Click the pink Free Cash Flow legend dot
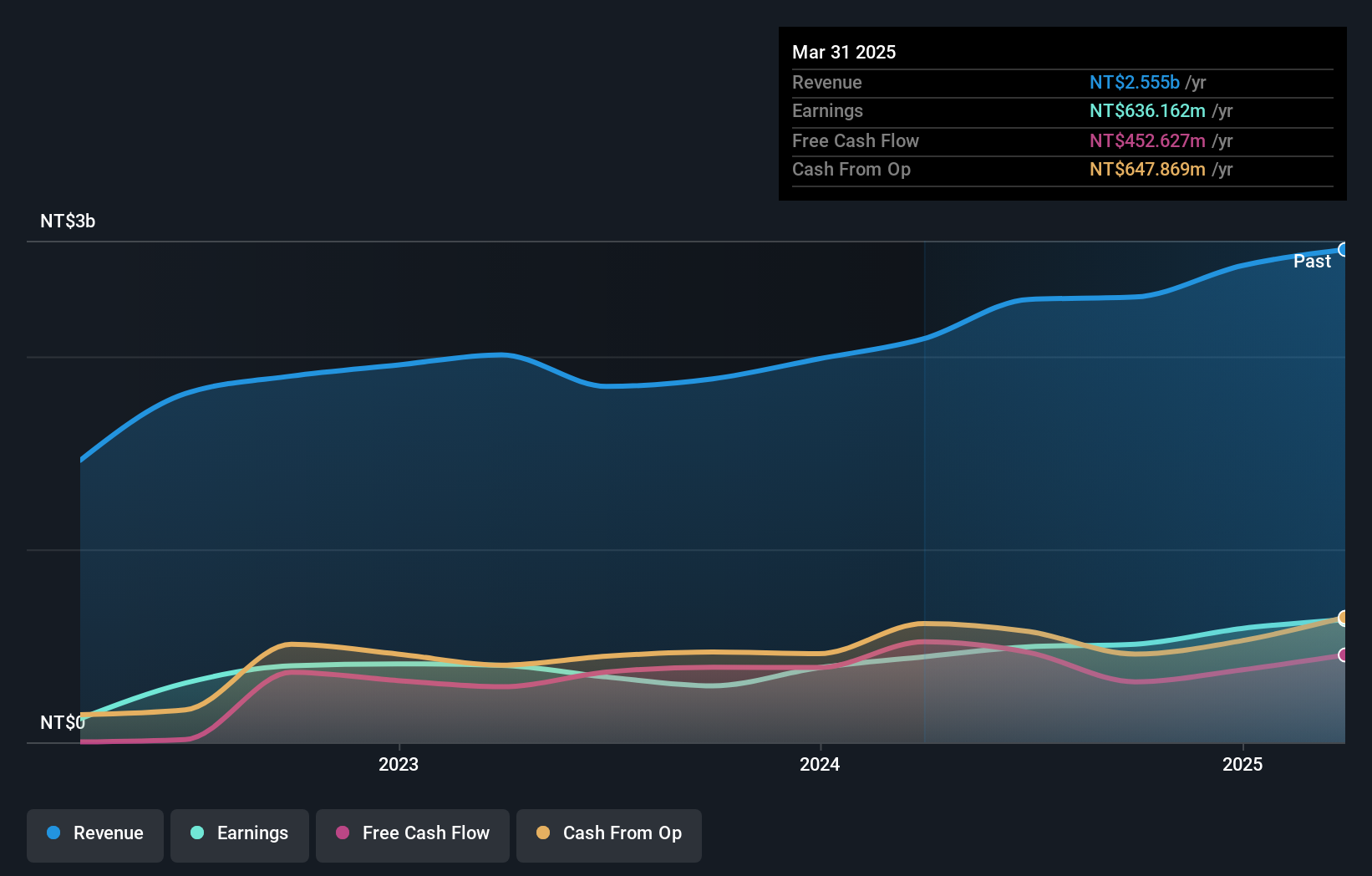1372x876 pixels. point(343,833)
